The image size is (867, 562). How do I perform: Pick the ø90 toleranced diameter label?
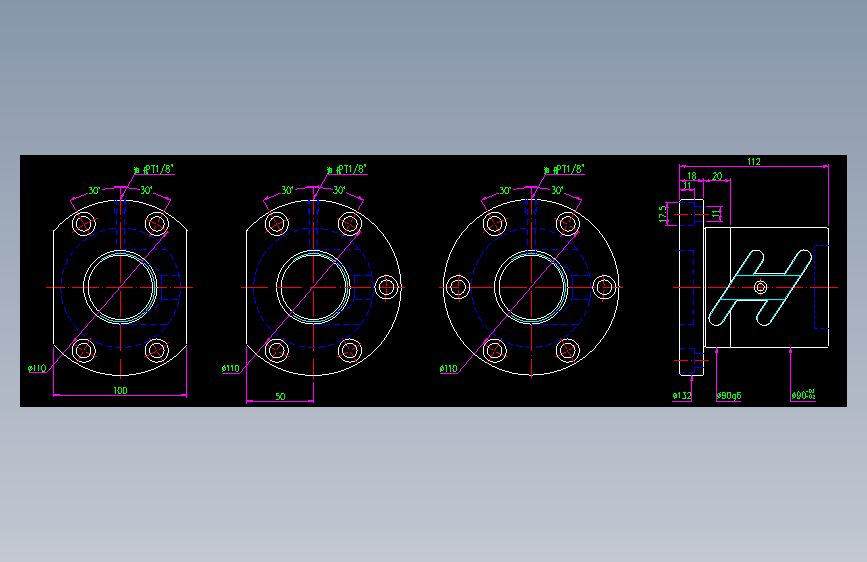[803, 395]
